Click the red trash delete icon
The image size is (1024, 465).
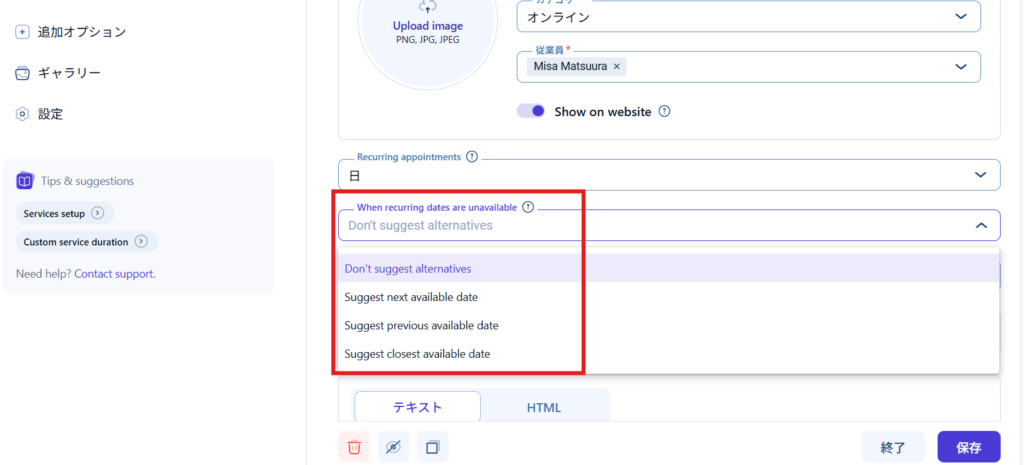(354, 447)
